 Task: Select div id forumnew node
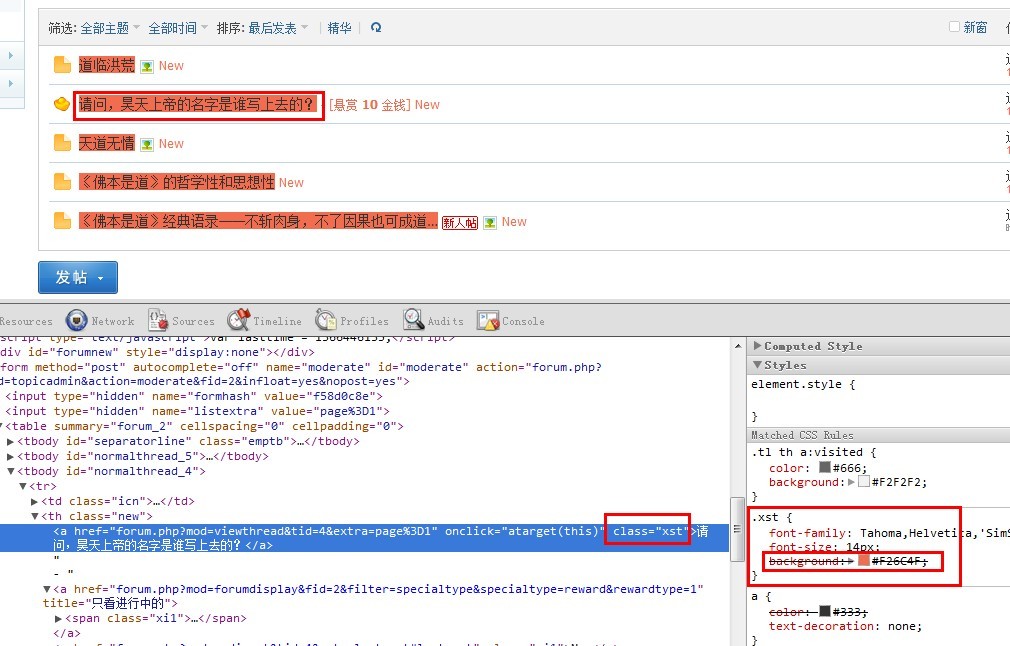point(157,352)
